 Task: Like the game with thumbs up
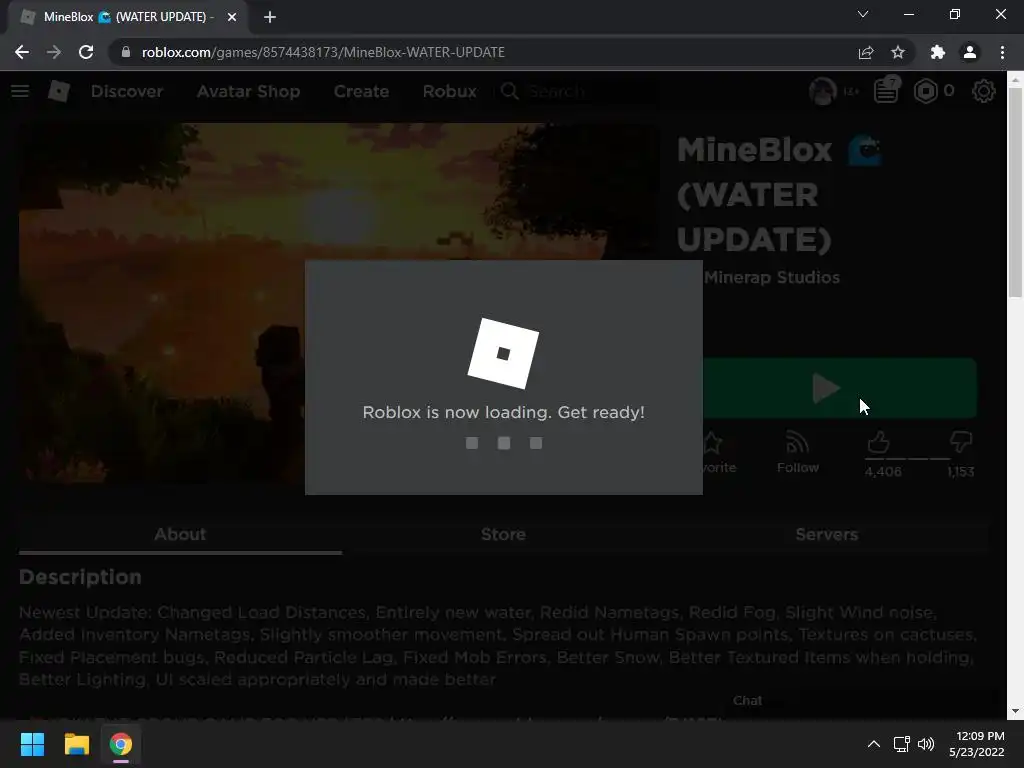pos(878,443)
